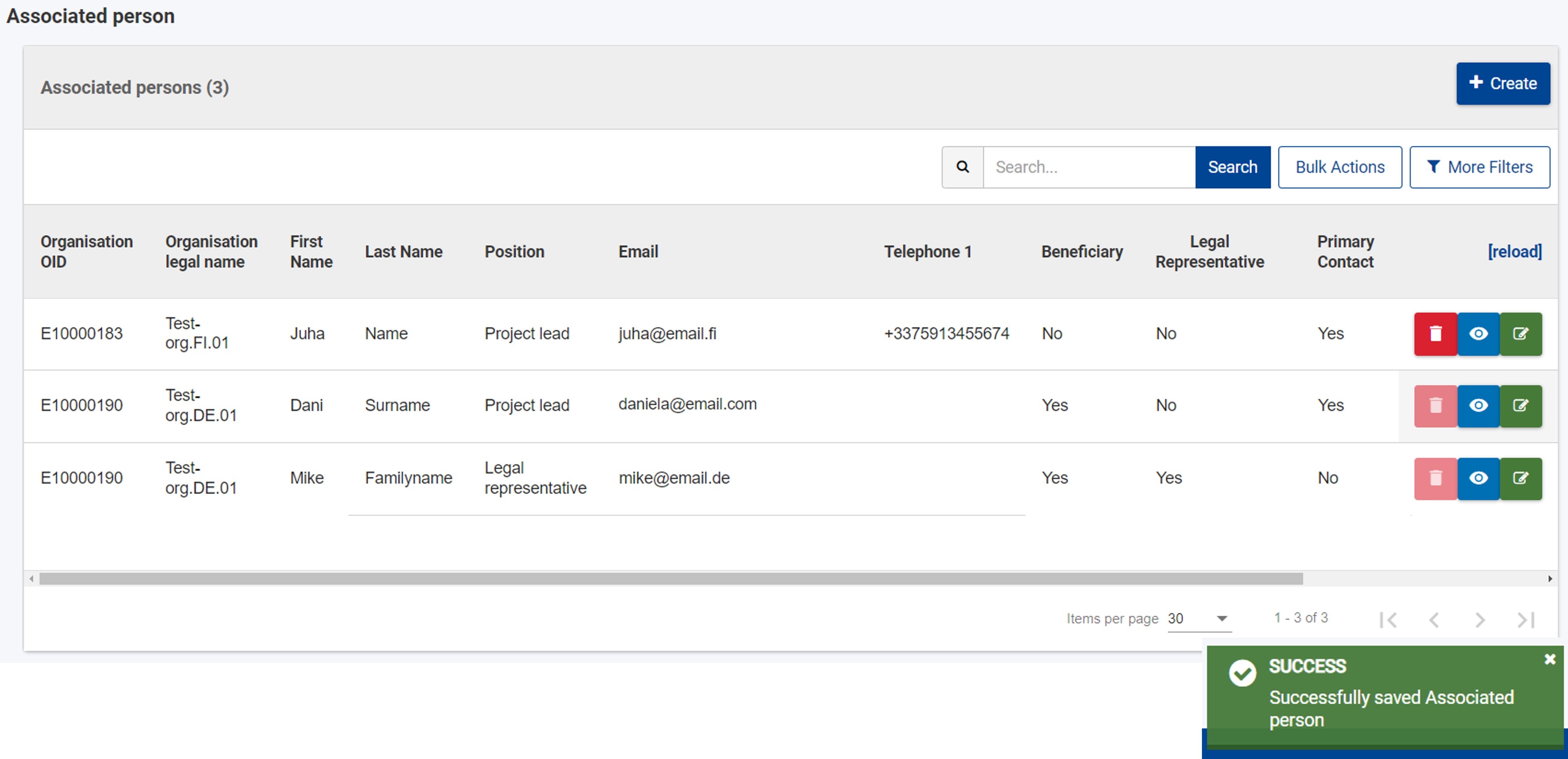View details of Dani Surname record
This screenshot has width=1568, height=759.
1478,405
